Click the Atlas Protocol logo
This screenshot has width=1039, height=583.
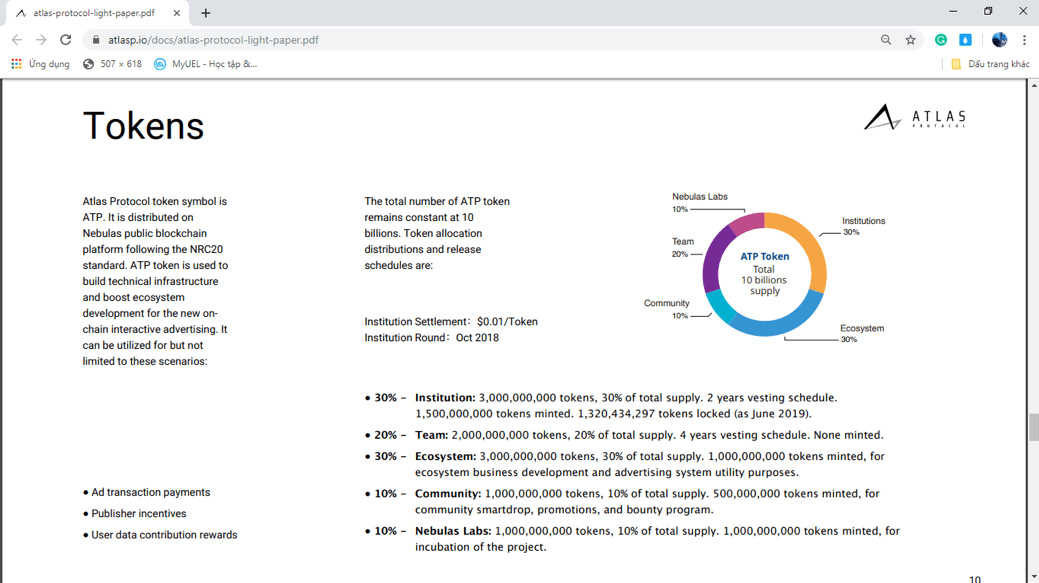click(x=915, y=117)
